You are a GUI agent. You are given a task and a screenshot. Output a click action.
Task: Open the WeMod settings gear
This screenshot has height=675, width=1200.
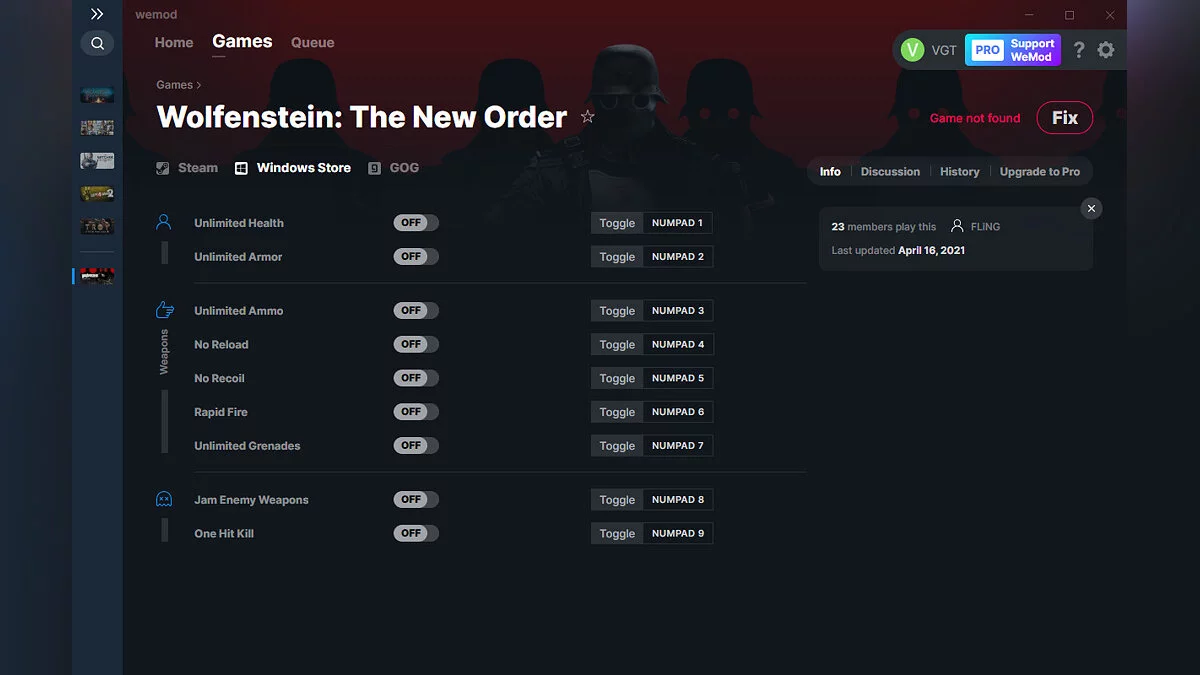click(x=1106, y=49)
